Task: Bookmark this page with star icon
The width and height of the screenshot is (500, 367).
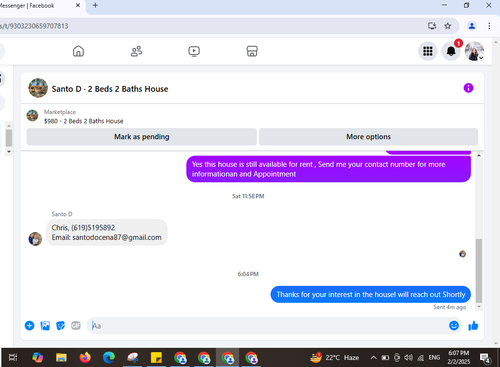Action: 448,26
